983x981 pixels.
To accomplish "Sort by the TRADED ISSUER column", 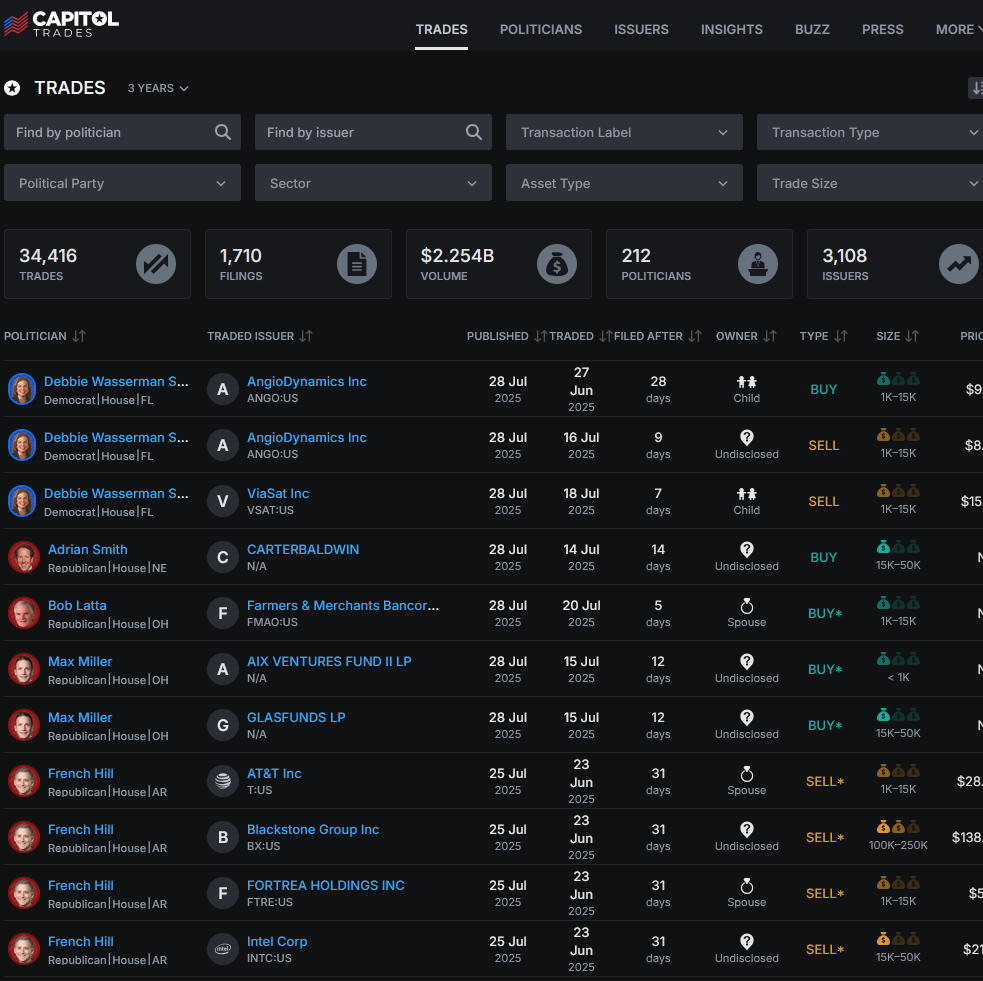I will click(x=260, y=337).
